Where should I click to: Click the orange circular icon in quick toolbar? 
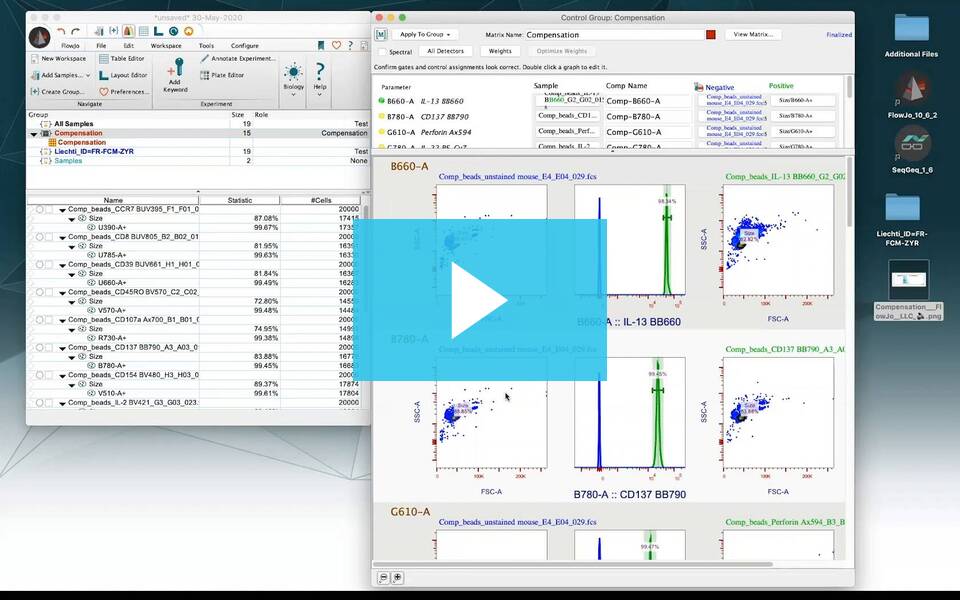click(189, 31)
